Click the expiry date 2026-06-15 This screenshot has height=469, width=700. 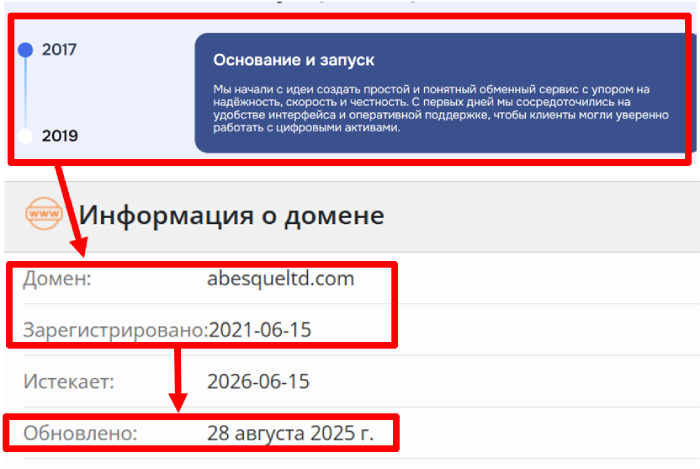click(x=258, y=382)
